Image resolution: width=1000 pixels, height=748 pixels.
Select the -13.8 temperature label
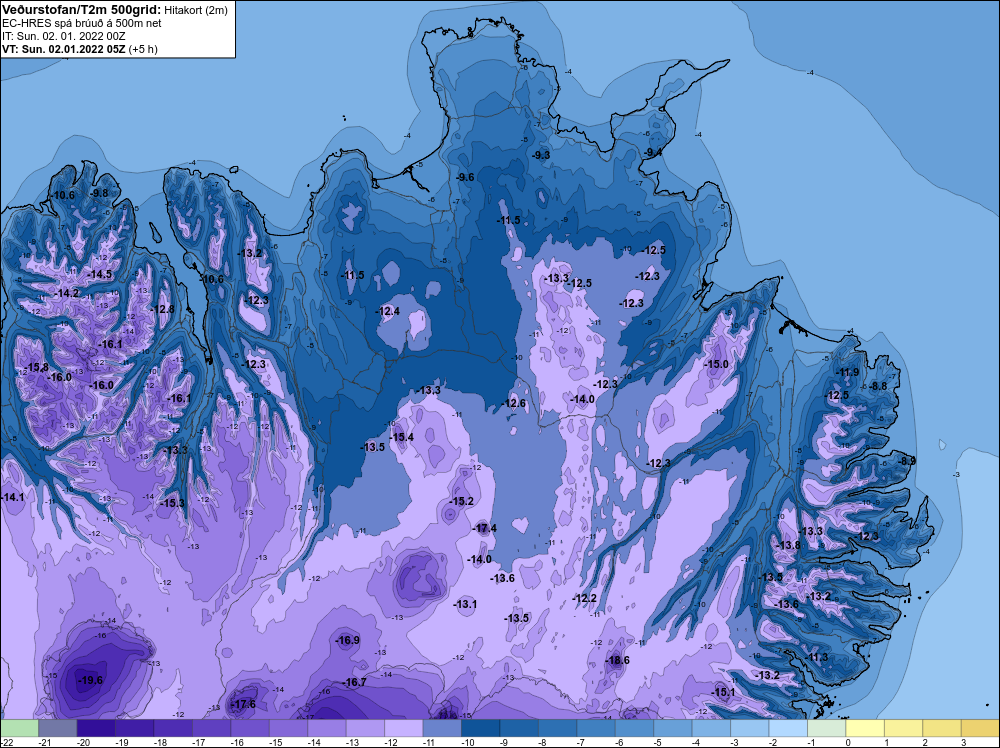point(789,545)
